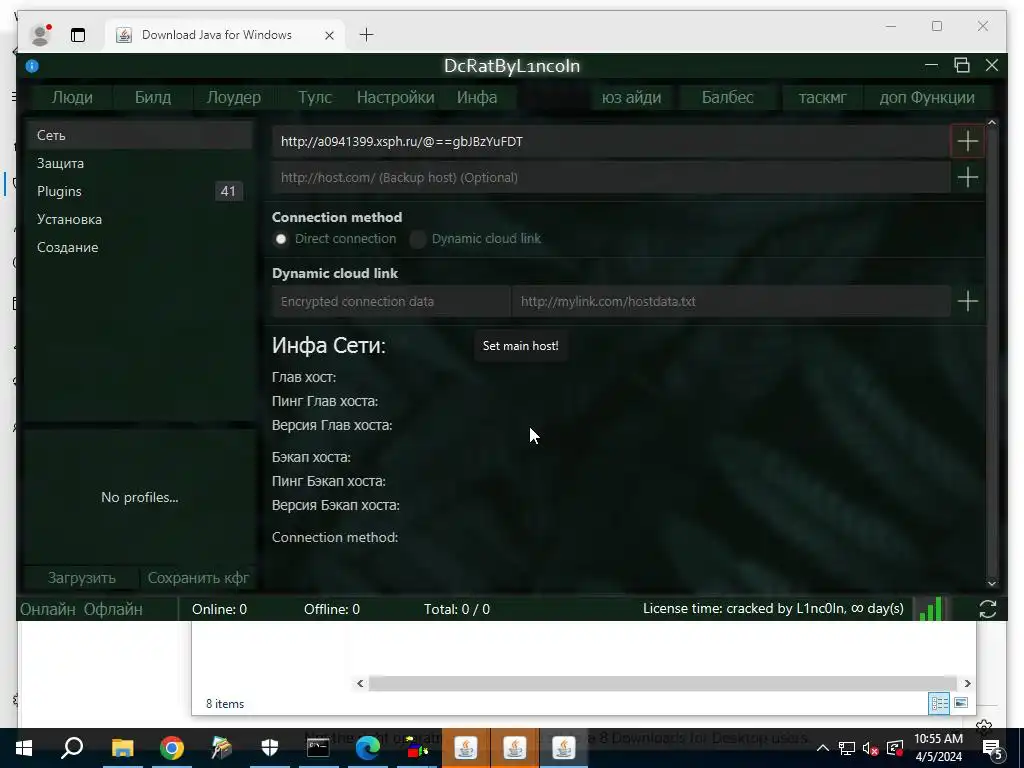Click the доп Функции button
Screen dimensions: 1024x768
[x=927, y=97]
